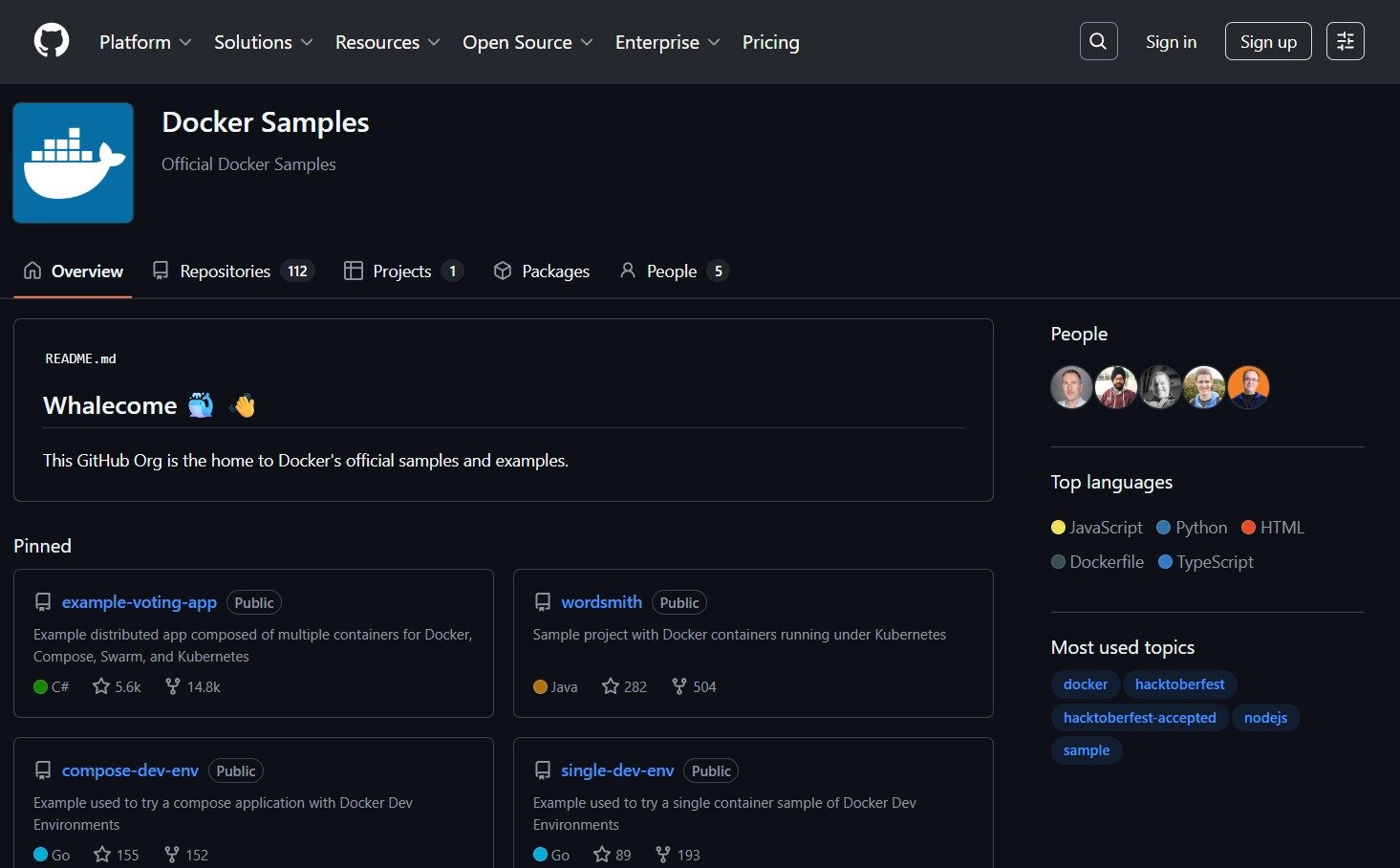Expand the Resources menu
The image size is (1400, 868).
[388, 42]
